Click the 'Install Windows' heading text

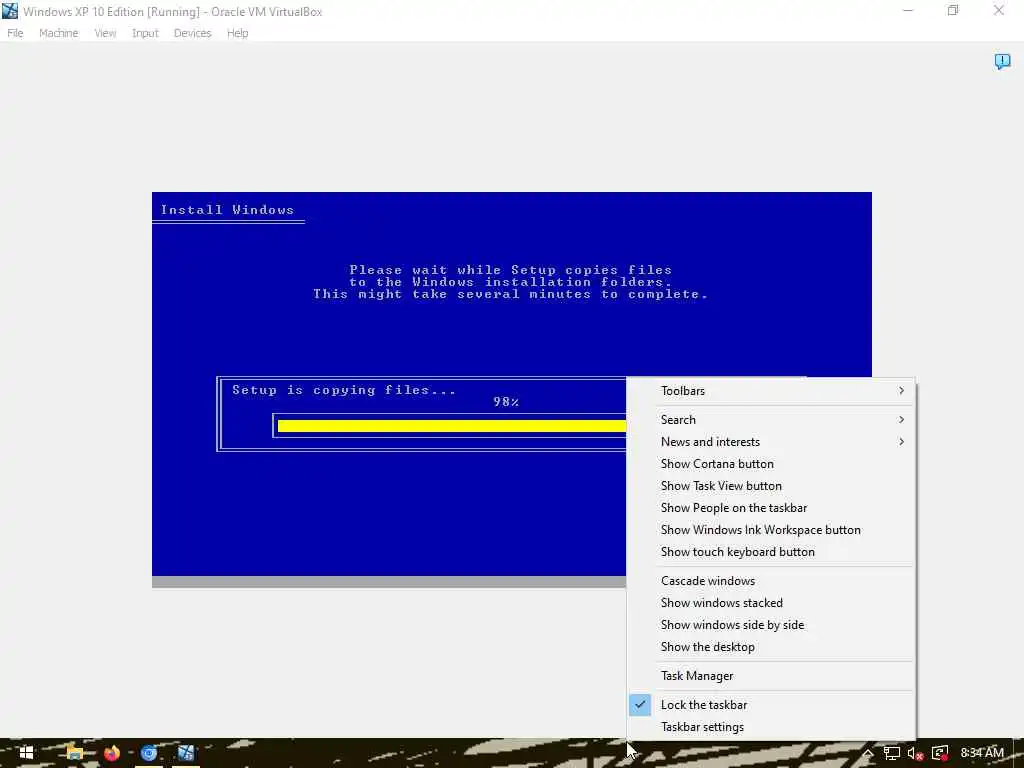point(227,210)
